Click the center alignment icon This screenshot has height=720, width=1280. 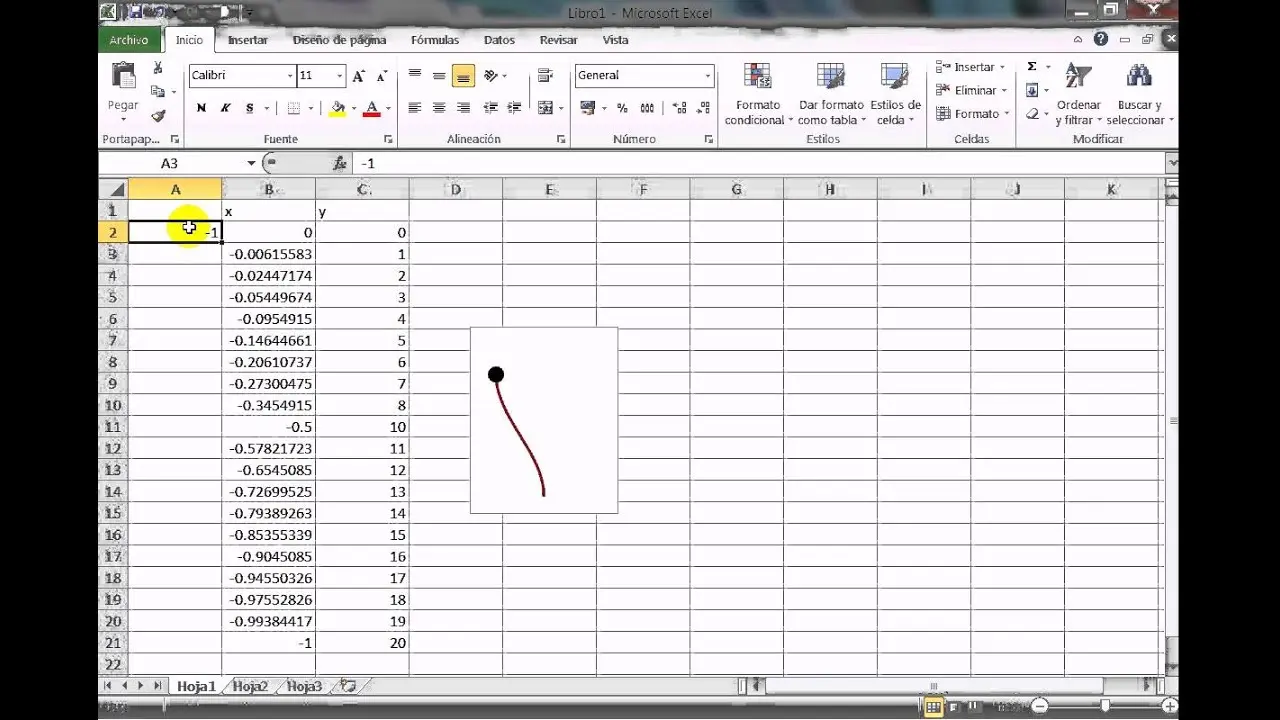coord(438,107)
